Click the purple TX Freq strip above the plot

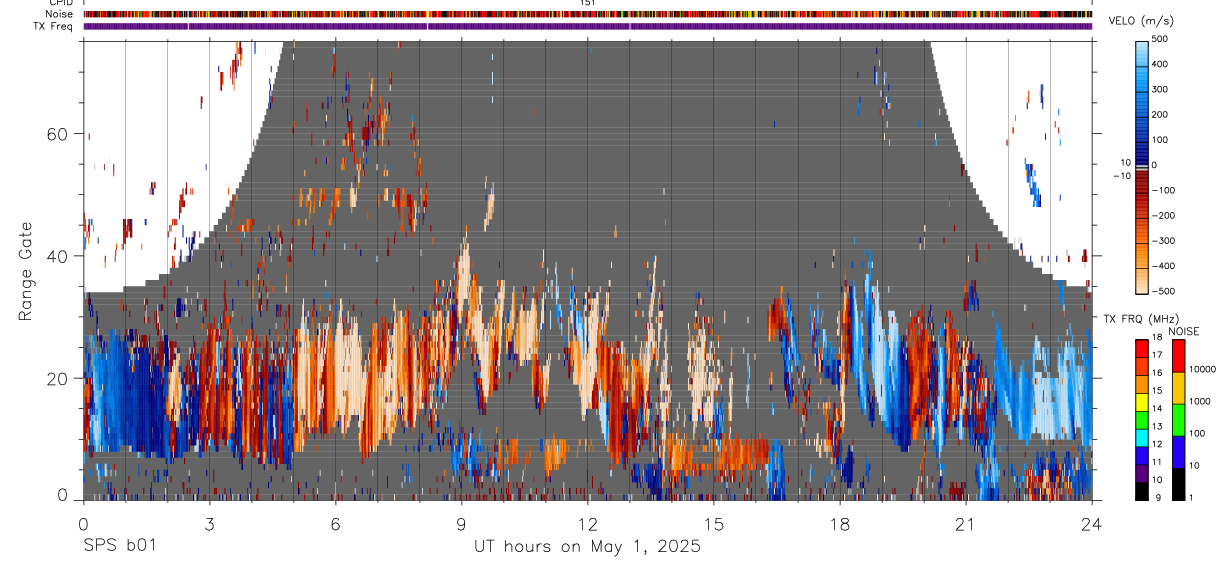pyautogui.click(x=587, y=26)
